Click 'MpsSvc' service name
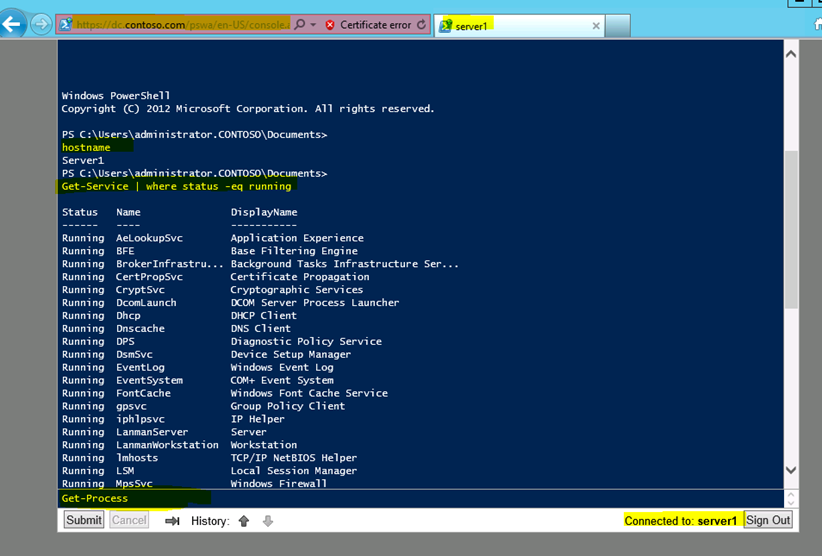 (x=134, y=484)
